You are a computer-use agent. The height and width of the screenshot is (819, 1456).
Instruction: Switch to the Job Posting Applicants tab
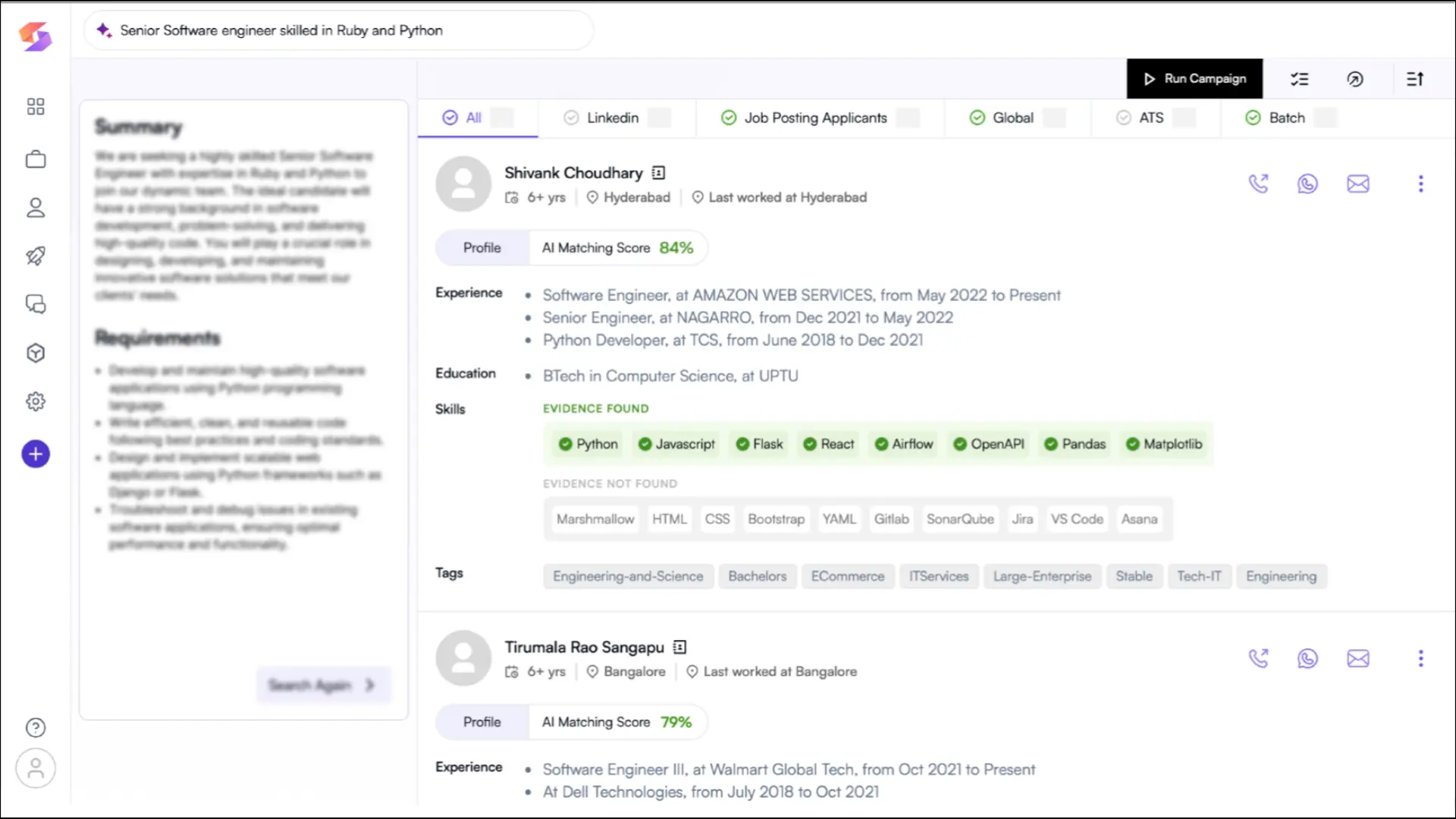(x=815, y=118)
